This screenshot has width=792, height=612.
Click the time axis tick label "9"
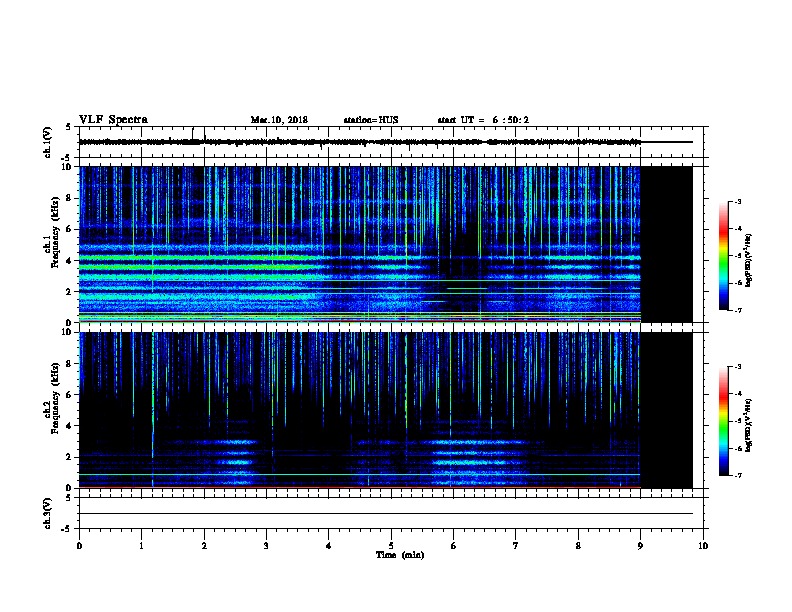[x=640, y=546]
